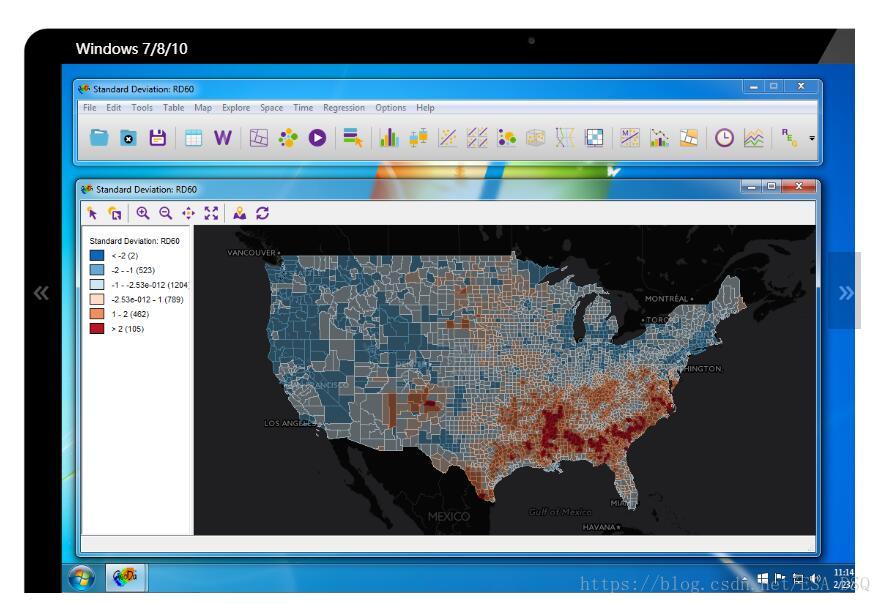Open the 3D scatter plot cube icon
Viewport: 881px width, 604px height.
(x=535, y=137)
